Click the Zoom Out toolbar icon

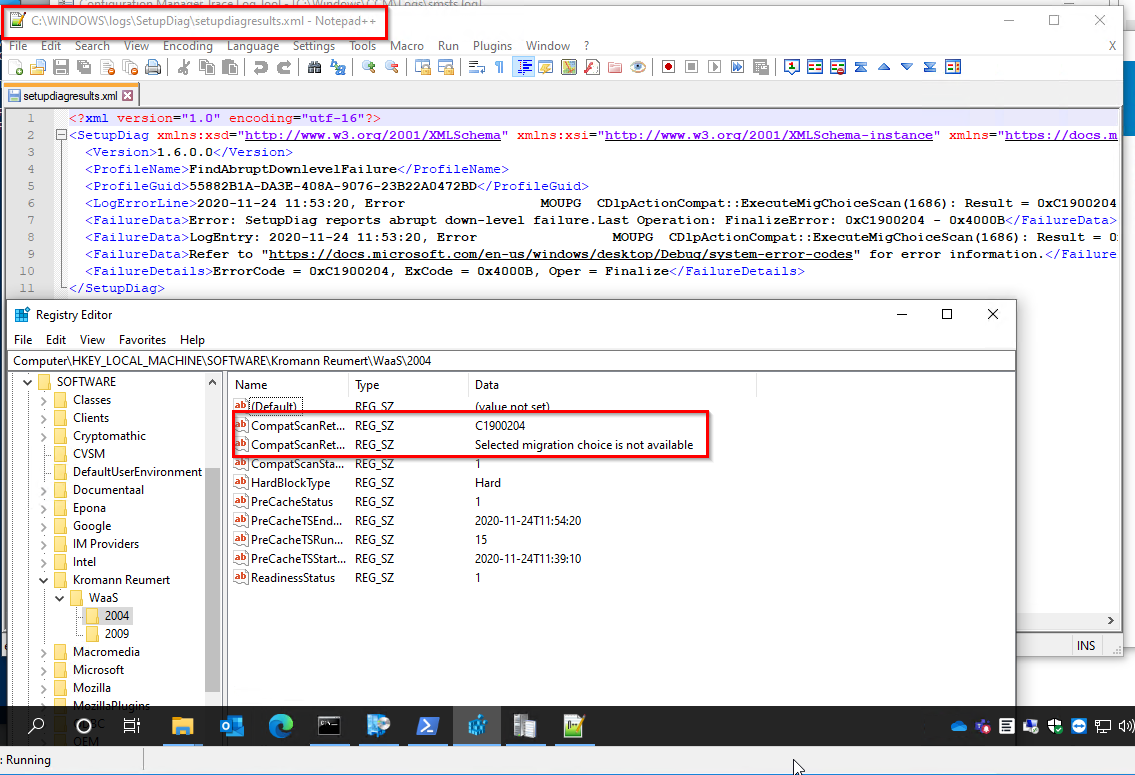pos(392,67)
